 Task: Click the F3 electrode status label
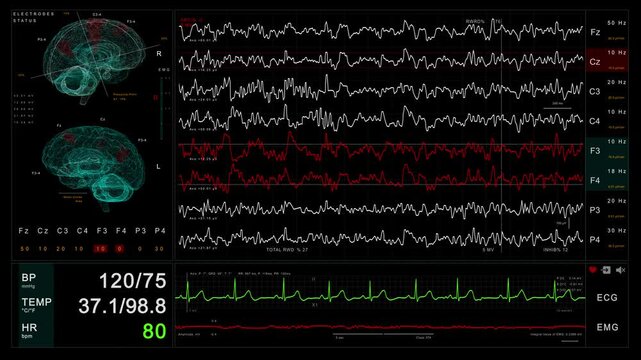click(x=102, y=231)
